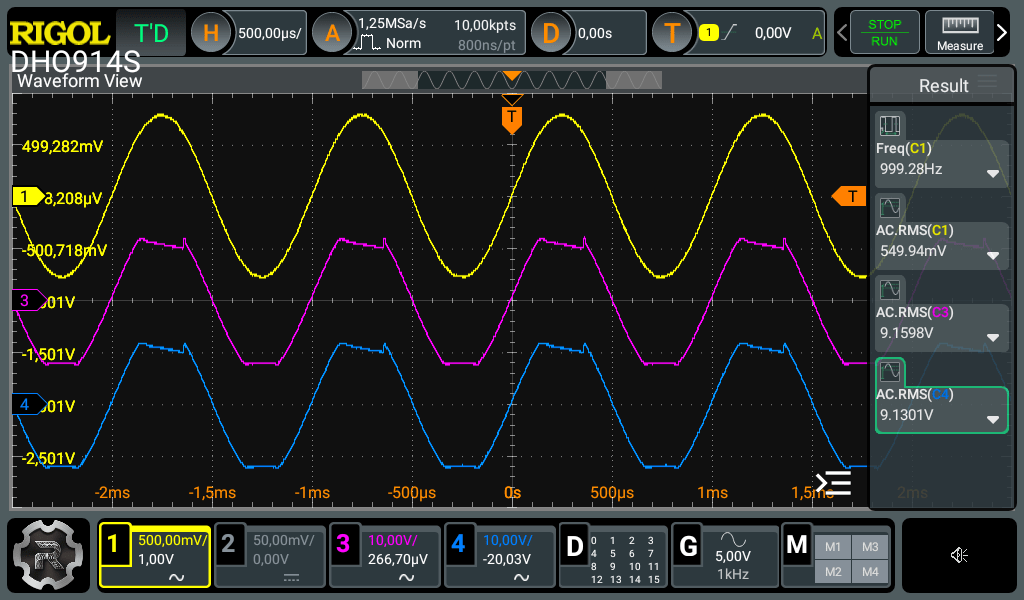
Task: Open the multi-window list icon
Action: tap(834, 483)
